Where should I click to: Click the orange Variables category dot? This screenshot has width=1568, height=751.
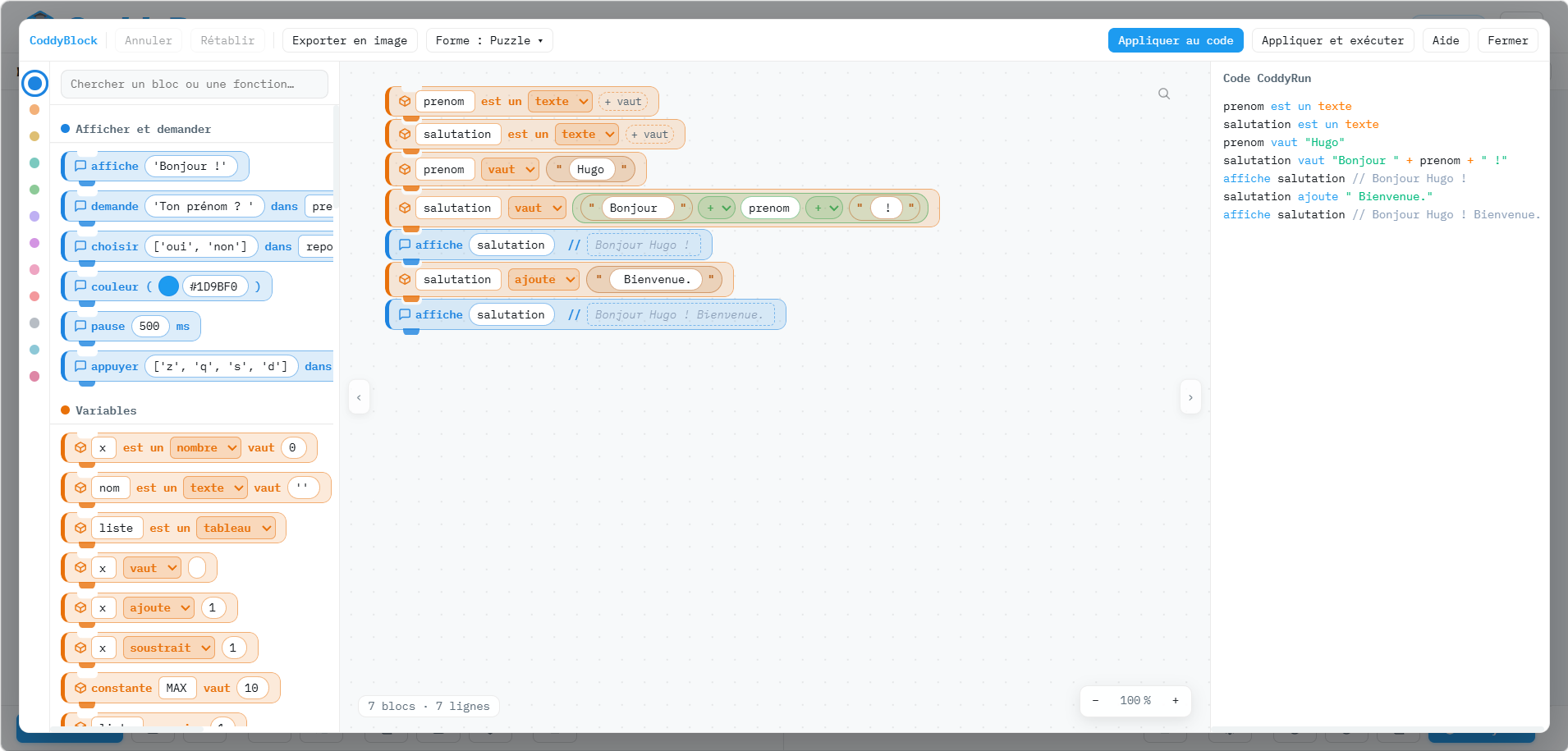point(34,109)
